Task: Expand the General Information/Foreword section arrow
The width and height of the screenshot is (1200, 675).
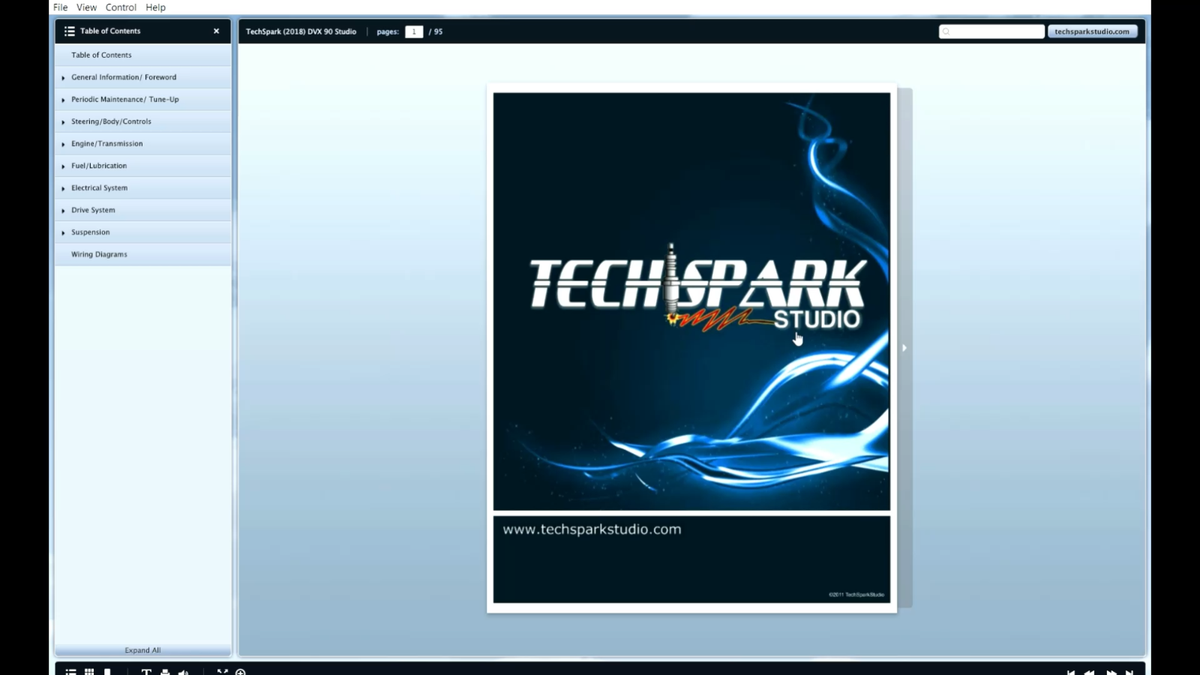Action: [x=63, y=78]
